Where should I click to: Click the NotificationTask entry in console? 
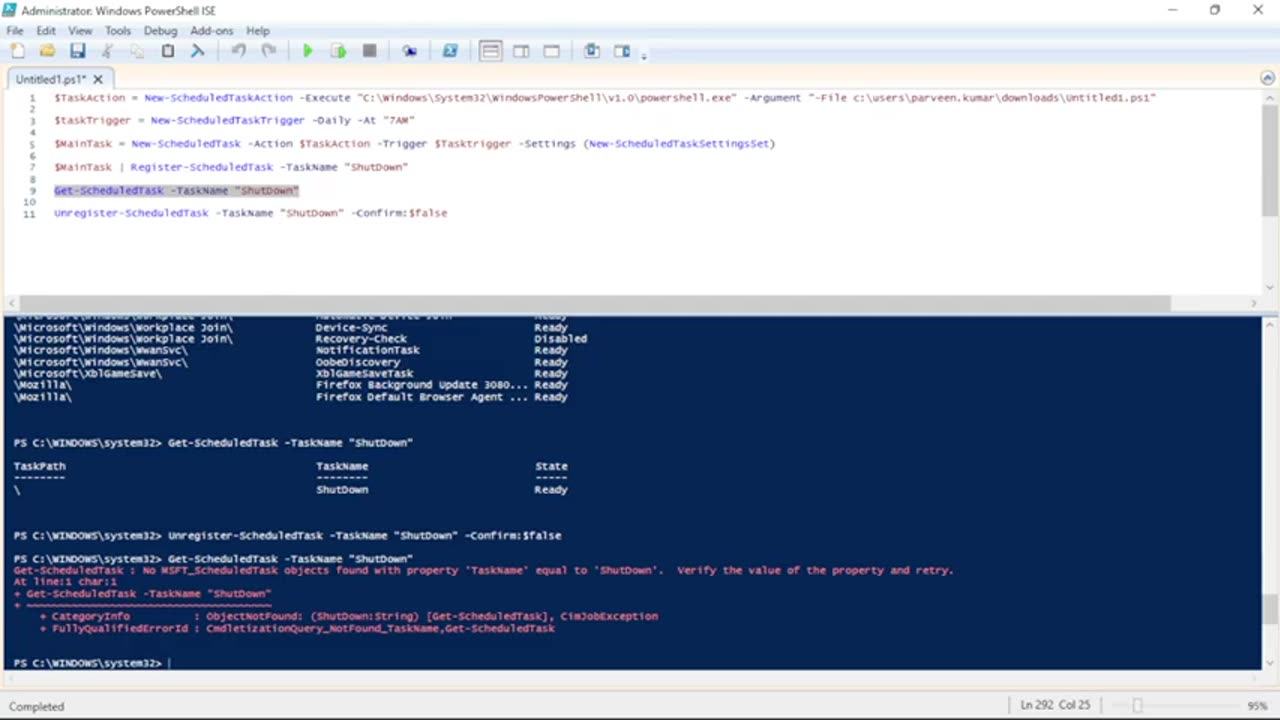tap(367, 350)
